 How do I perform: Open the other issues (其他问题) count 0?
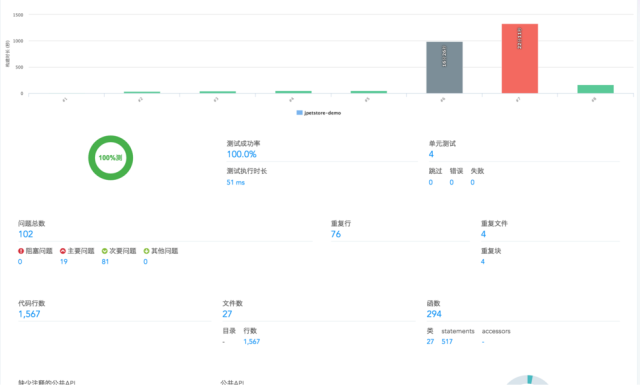pos(145,262)
